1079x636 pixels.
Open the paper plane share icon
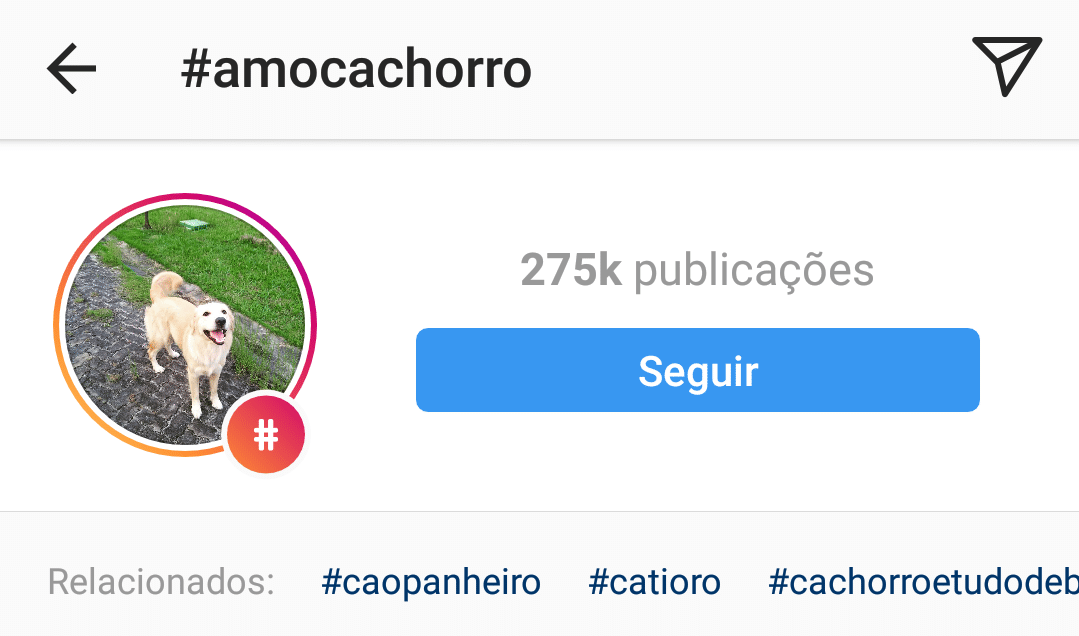coord(1007,66)
